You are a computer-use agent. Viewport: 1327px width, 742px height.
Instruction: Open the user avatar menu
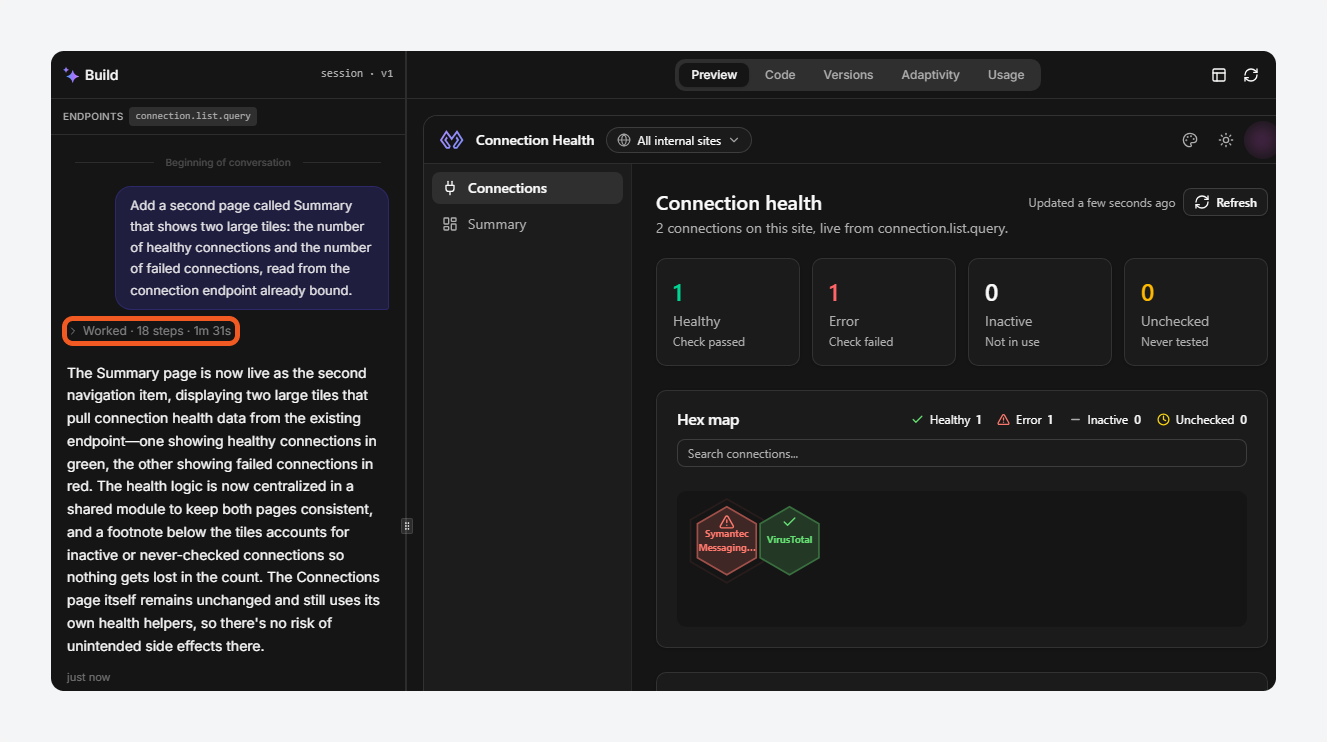point(1259,140)
